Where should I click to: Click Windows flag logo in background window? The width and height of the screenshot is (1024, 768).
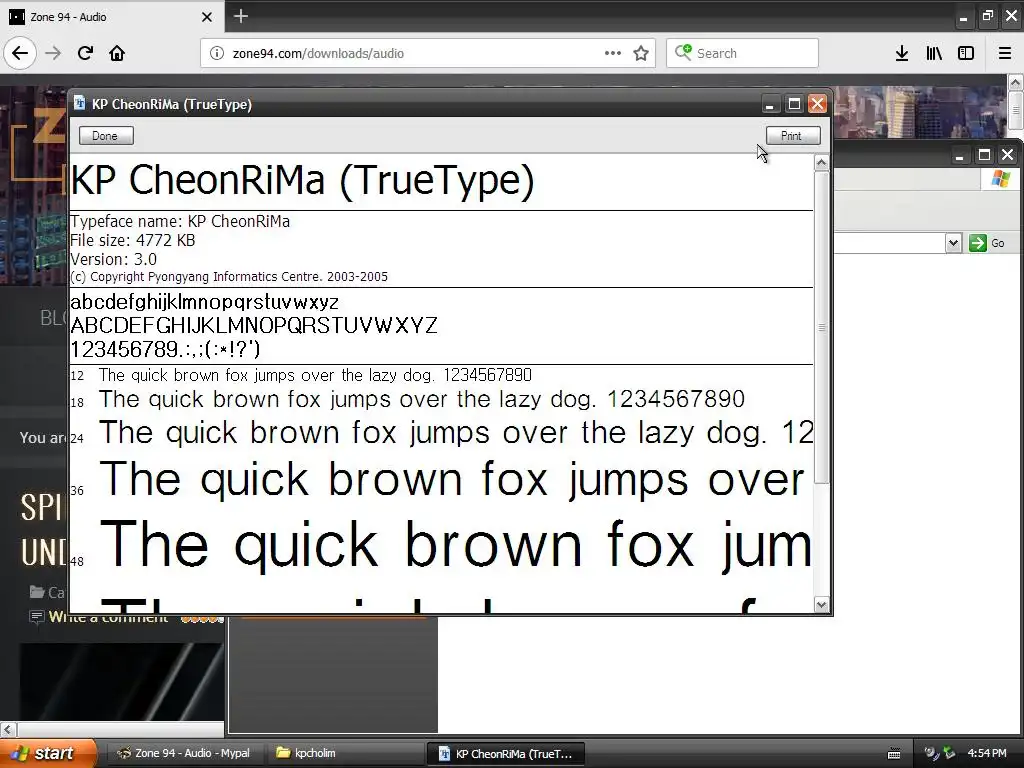pos(1000,178)
